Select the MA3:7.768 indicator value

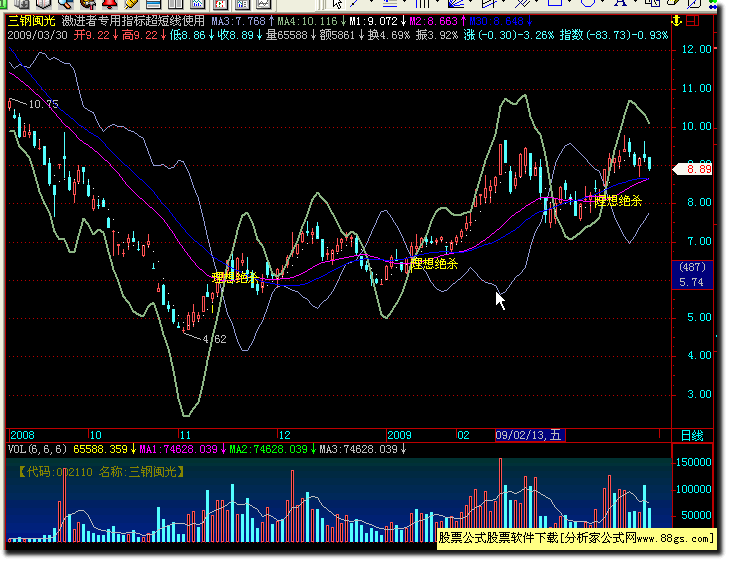click(x=239, y=21)
